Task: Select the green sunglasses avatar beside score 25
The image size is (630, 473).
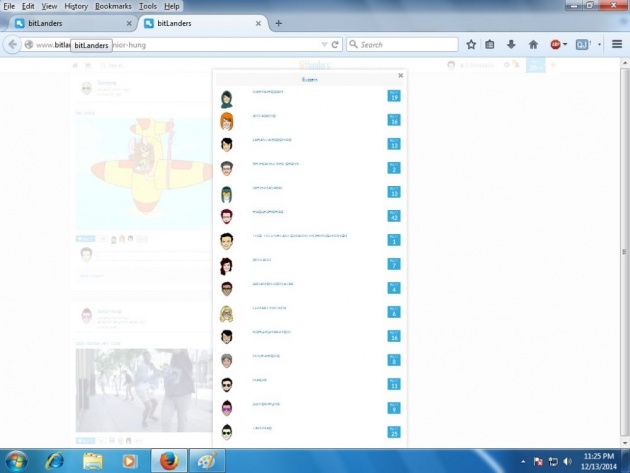Action: click(x=227, y=432)
